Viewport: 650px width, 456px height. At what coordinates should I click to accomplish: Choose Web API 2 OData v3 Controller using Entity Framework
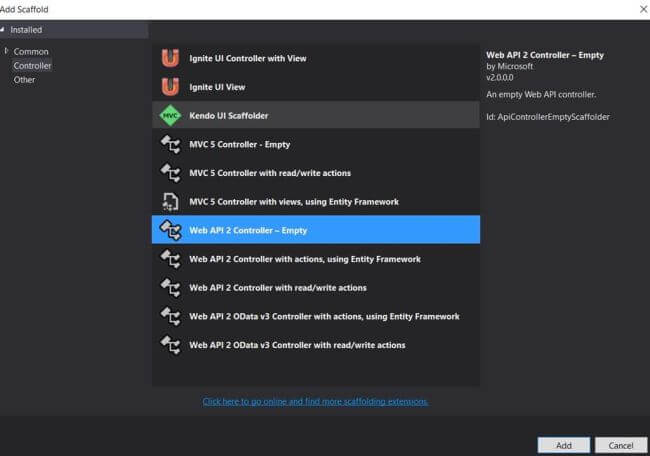pyautogui.click(x=316, y=316)
